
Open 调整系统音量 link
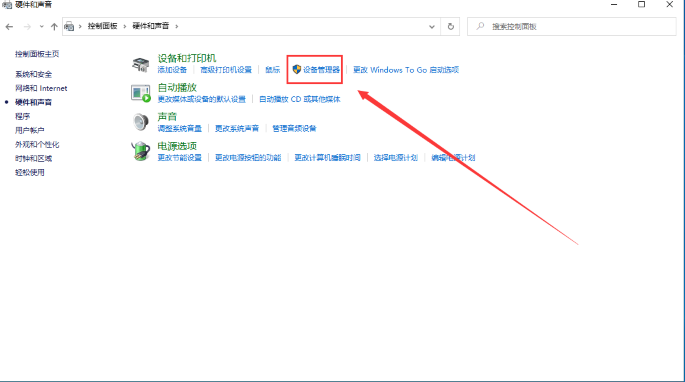point(180,128)
